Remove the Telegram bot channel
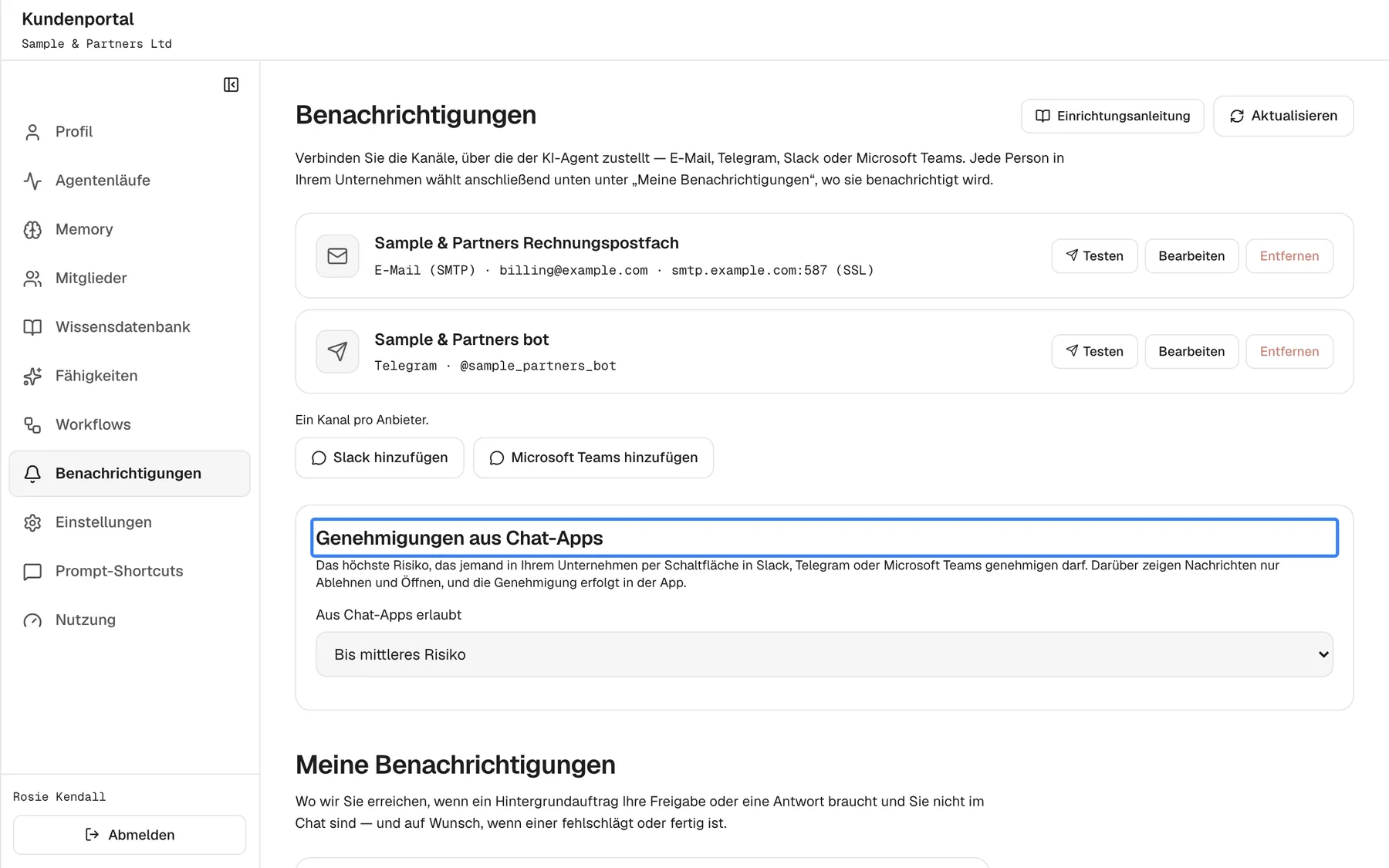 [1289, 352]
